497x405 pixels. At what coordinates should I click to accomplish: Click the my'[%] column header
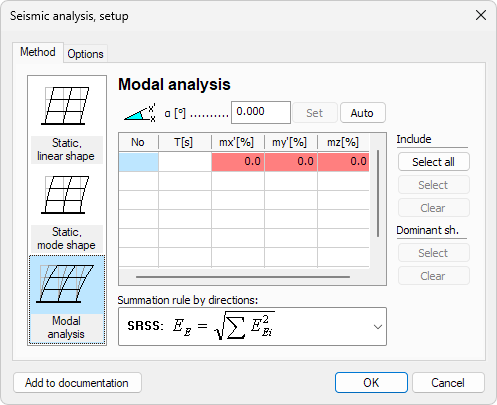tap(291, 142)
